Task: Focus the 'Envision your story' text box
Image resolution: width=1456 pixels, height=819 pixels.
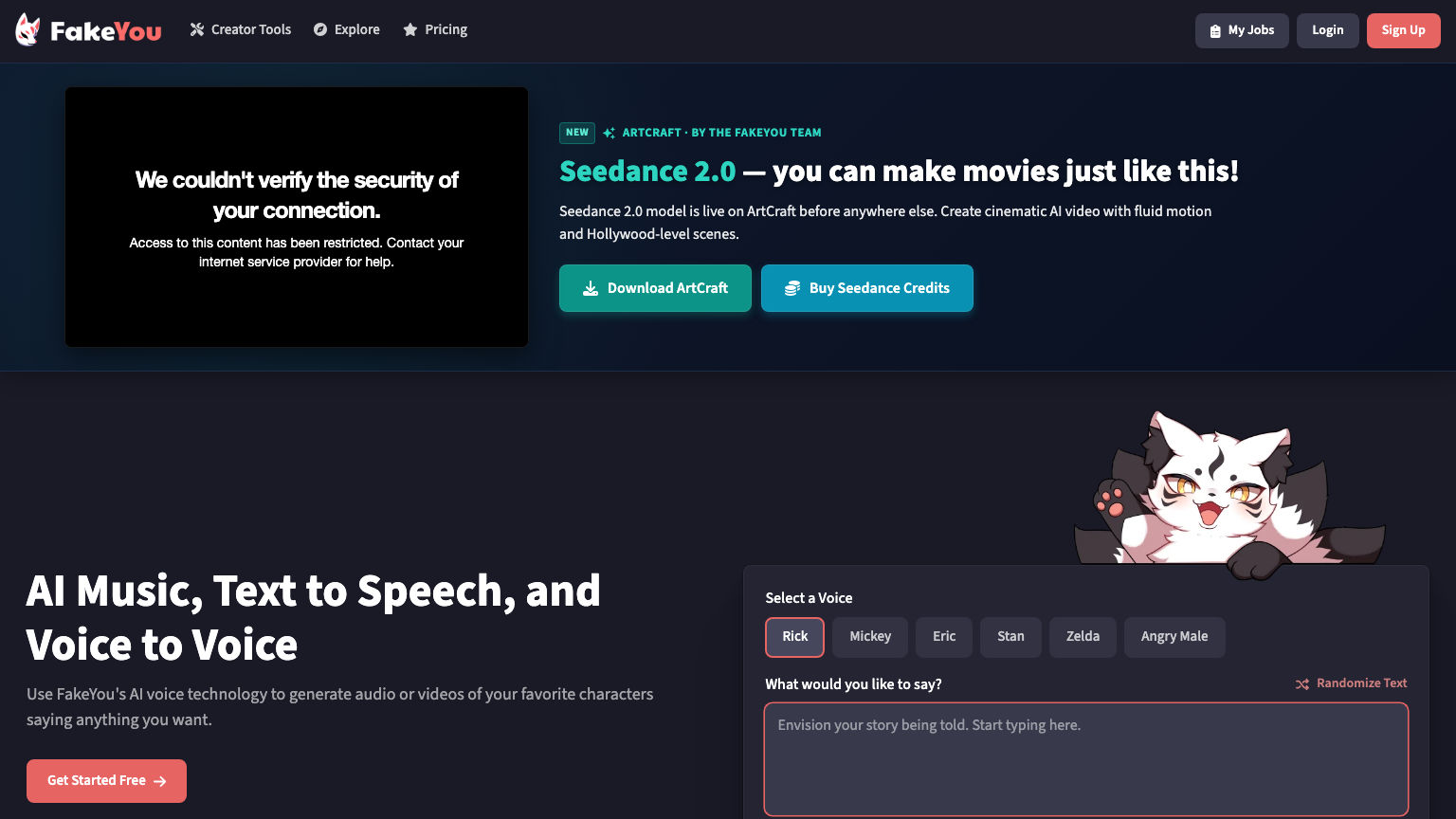Action: 1086,759
